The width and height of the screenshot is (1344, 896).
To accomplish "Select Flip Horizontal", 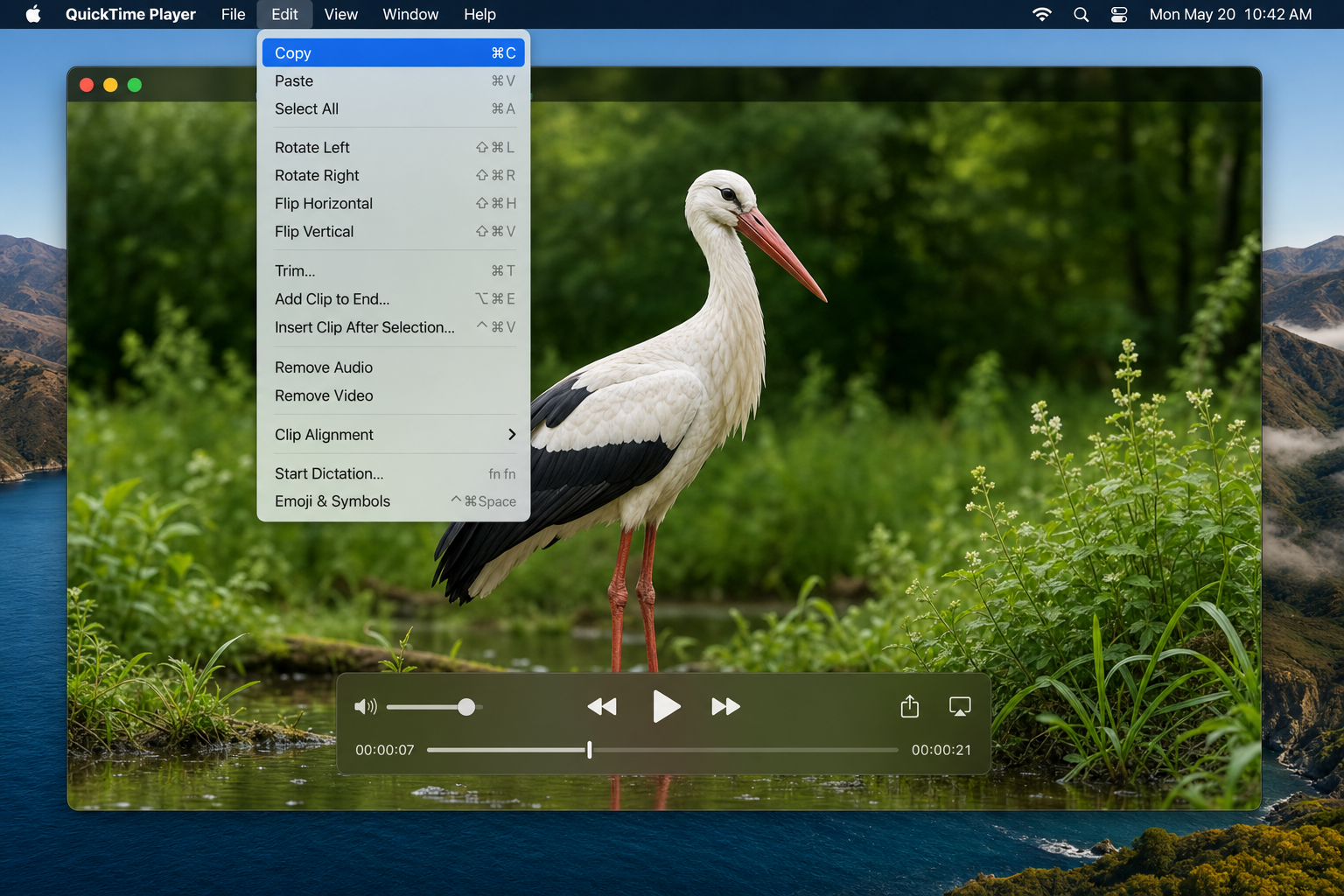I will [x=394, y=203].
